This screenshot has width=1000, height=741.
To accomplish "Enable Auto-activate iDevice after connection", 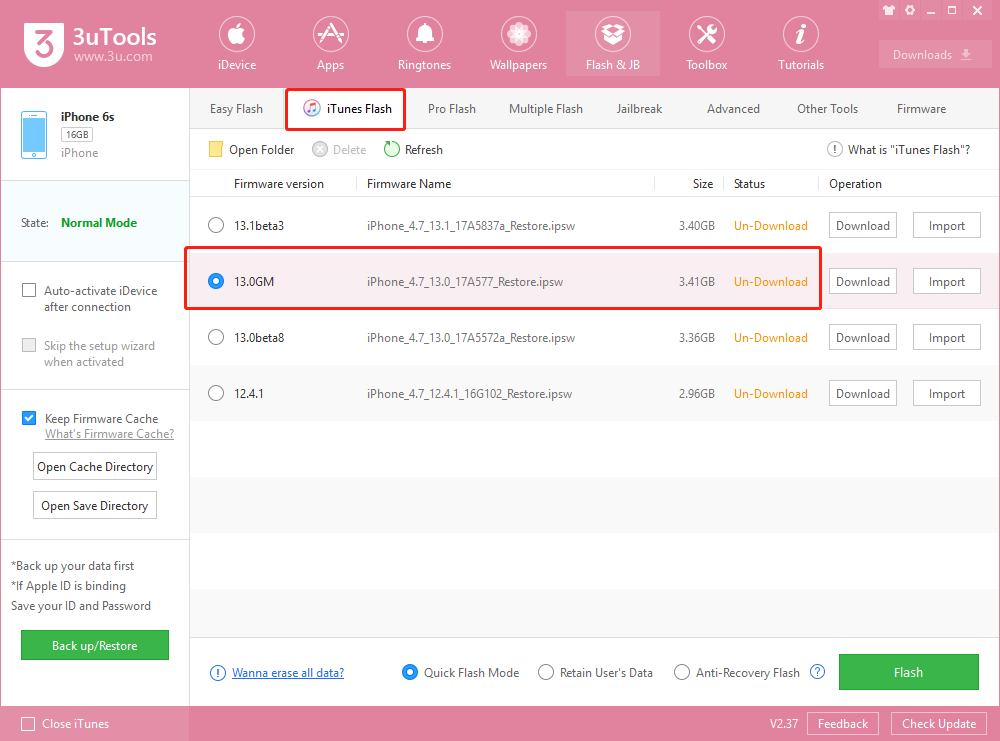I will point(29,290).
